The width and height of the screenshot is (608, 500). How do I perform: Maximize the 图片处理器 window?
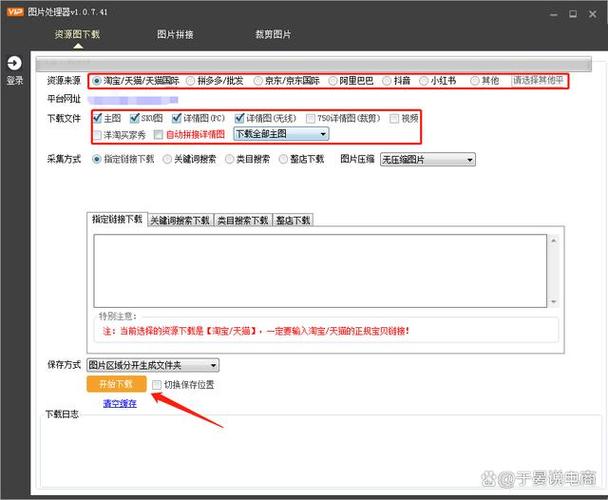pos(573,14)
